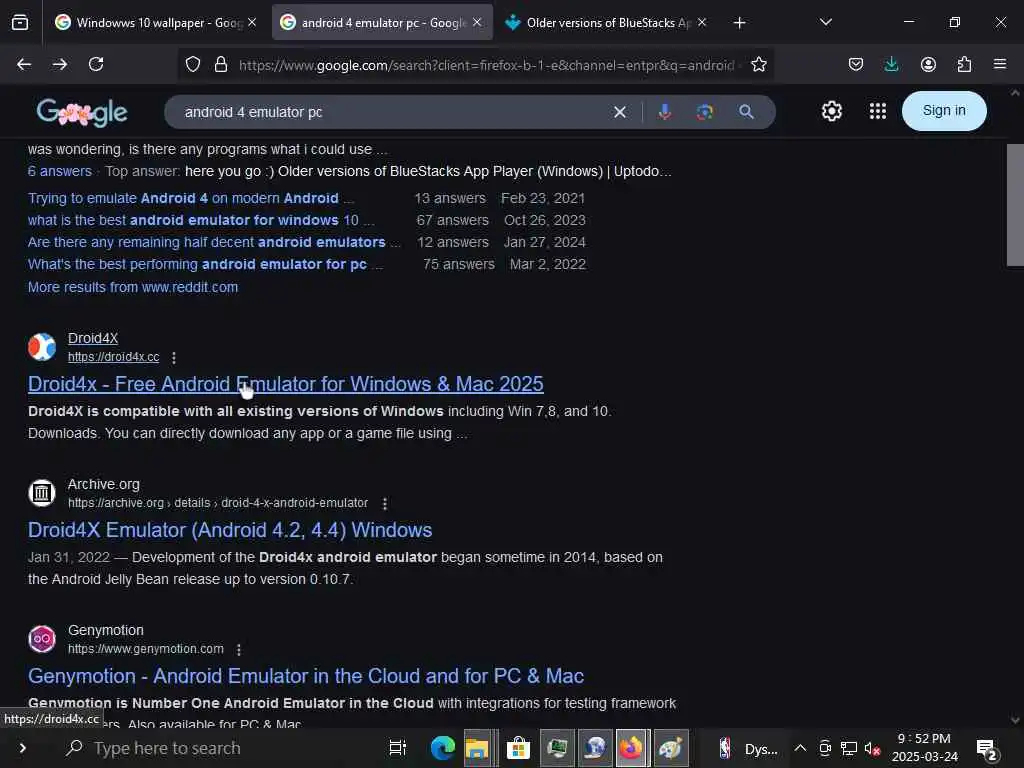Open Firefox downloads panel

(891, 64)
